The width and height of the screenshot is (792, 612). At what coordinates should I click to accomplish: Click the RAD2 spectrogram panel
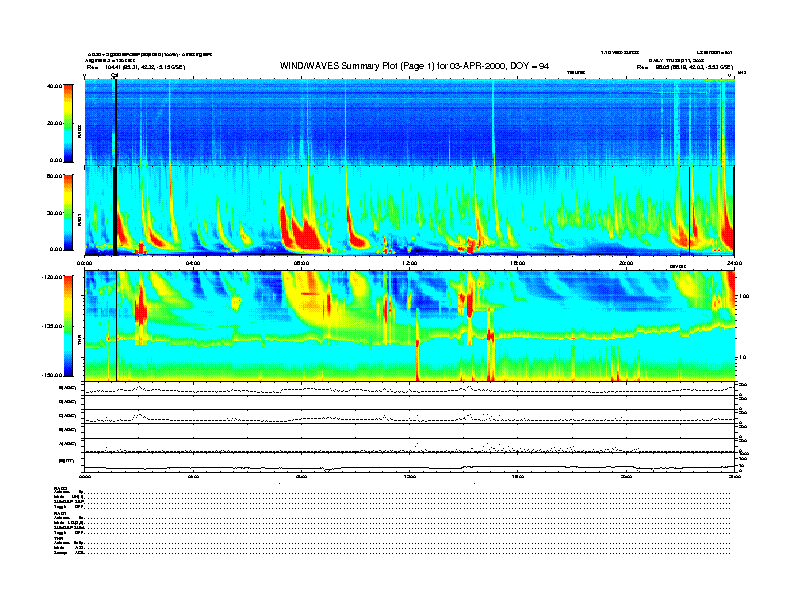pyautogui.click(x=410, y=122)
